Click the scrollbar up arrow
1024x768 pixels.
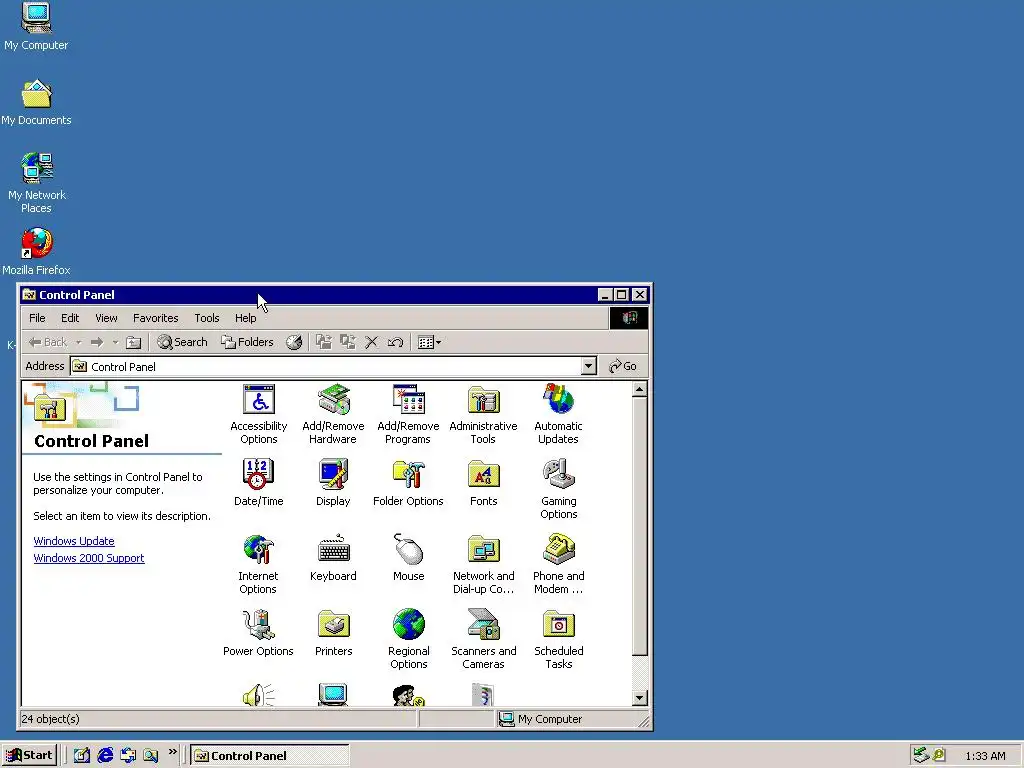tap(639, 390)
